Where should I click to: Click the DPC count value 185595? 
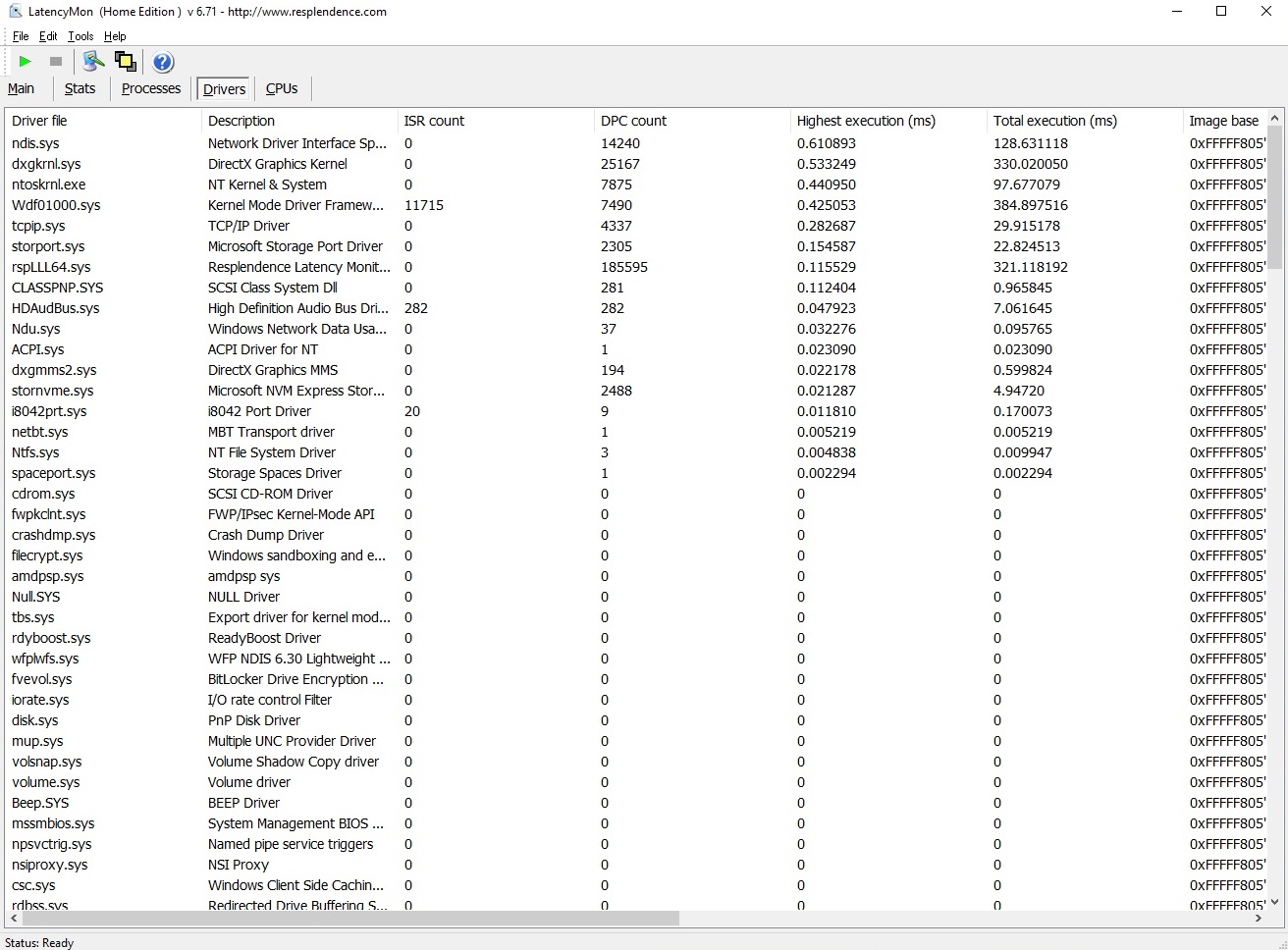(x=624, y=267)
